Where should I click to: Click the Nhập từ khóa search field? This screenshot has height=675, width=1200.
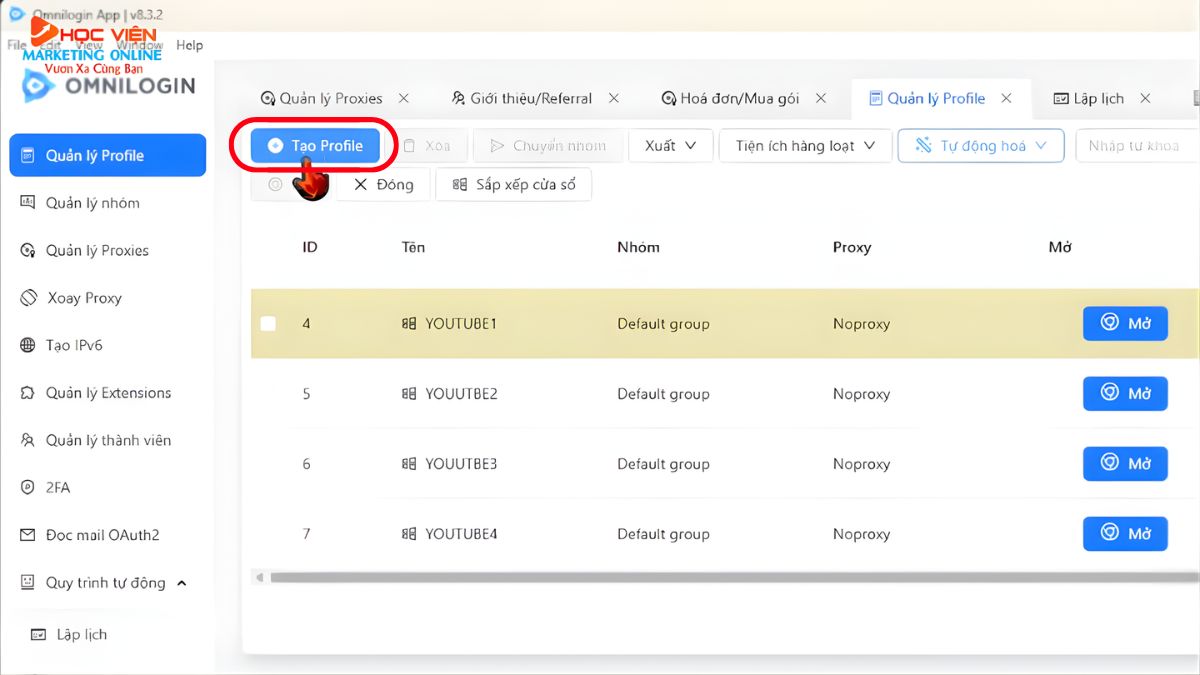1135,146
